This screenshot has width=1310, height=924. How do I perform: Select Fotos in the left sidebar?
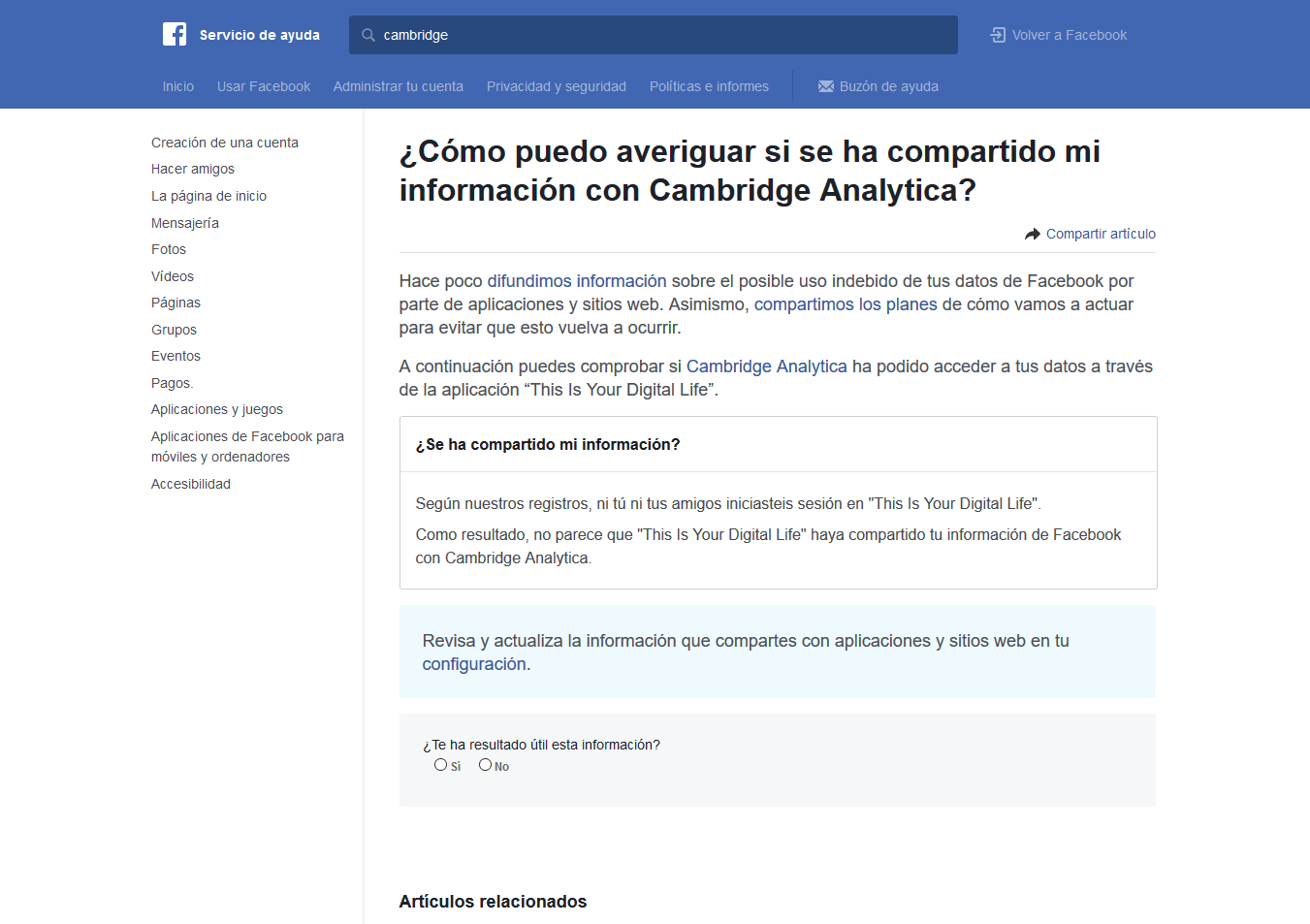click(168, 249)
